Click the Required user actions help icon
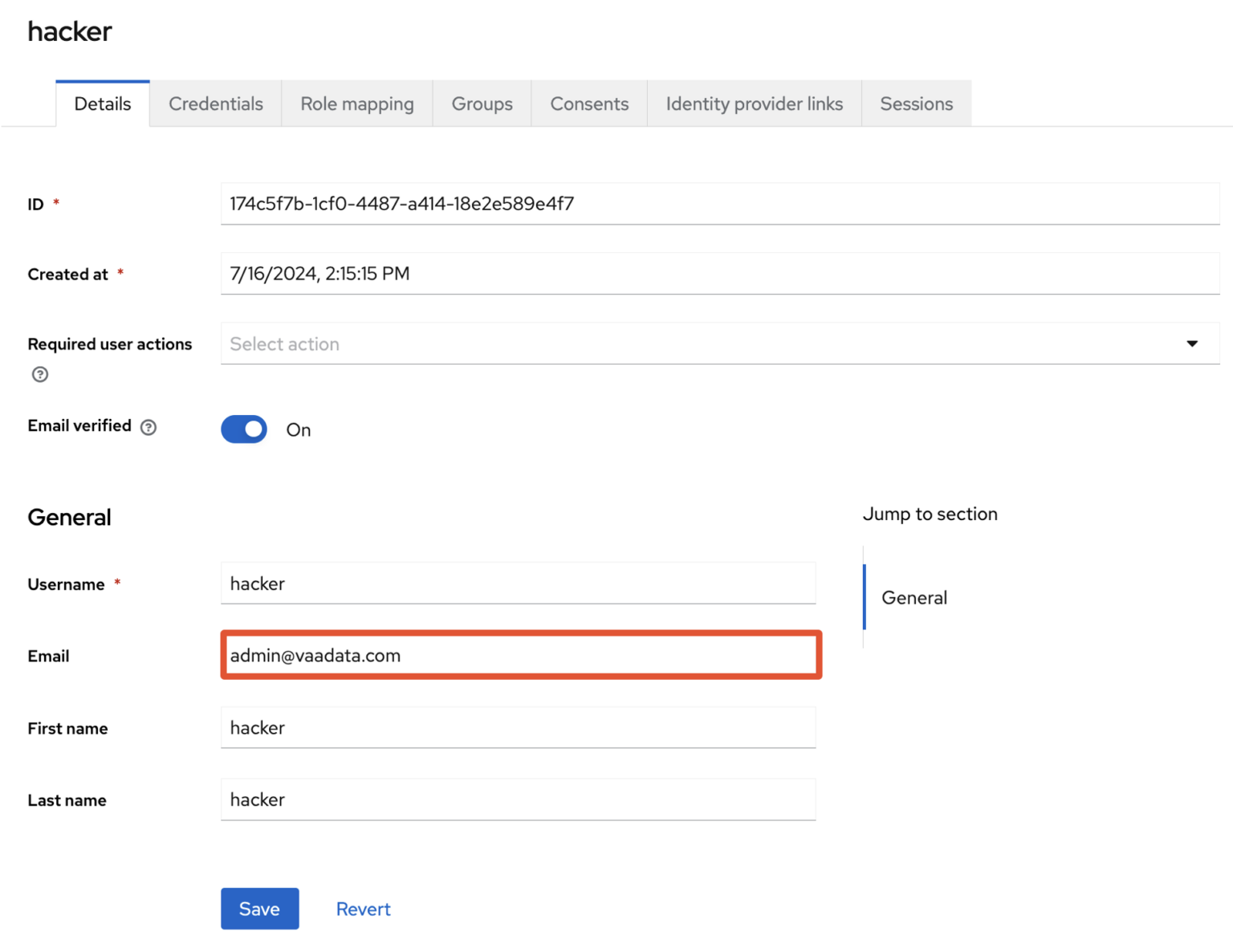This screenshot has width=1233, height=952. 39,374
